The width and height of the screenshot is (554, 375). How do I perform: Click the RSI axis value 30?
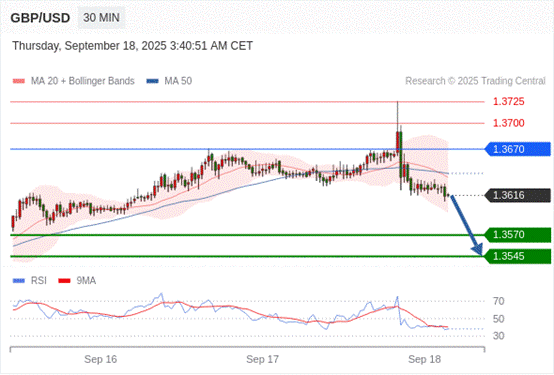(499, 336)
